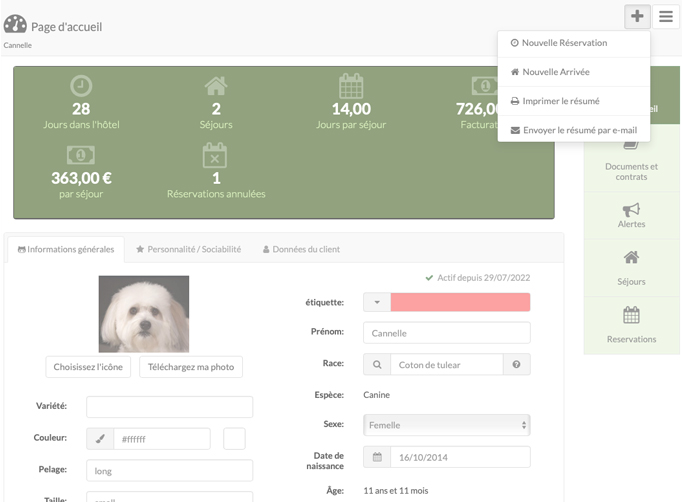
Task: Click Choisissez l'icône button
Action: tap(88, 367)
